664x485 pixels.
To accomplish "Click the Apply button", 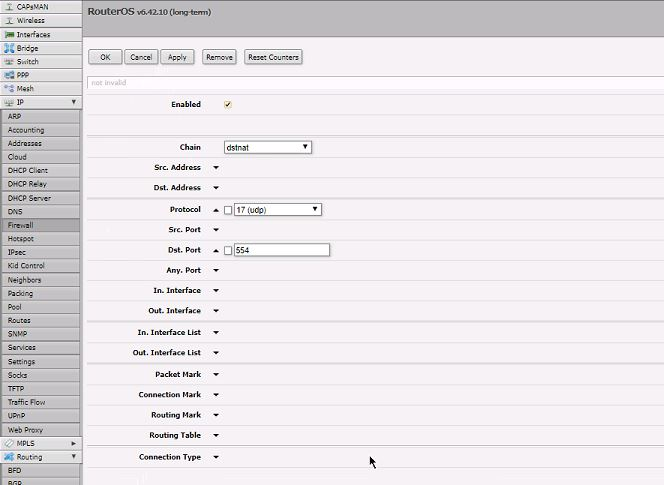I will click(177, 57).
